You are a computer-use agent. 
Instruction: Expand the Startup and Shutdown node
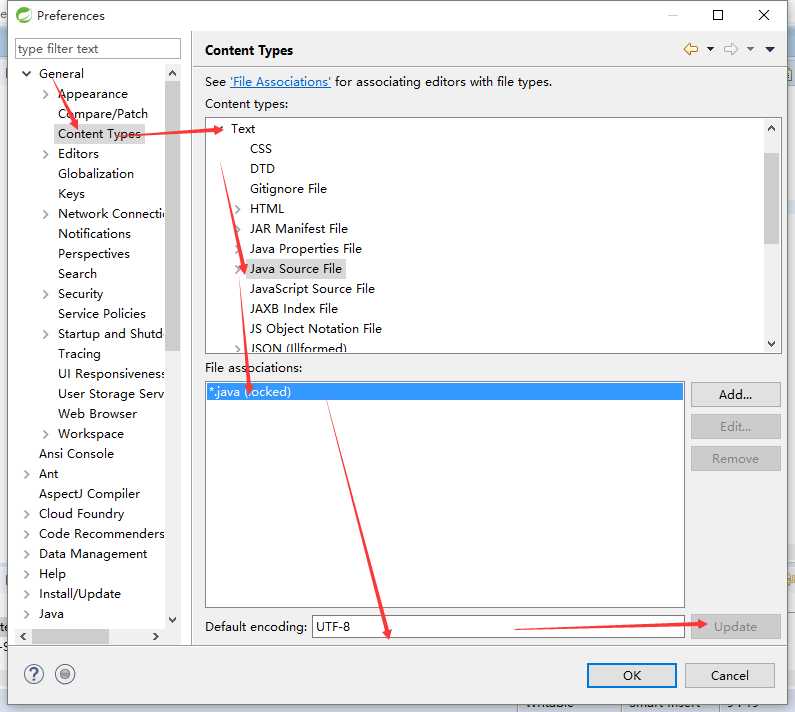[x=46, y=334]
